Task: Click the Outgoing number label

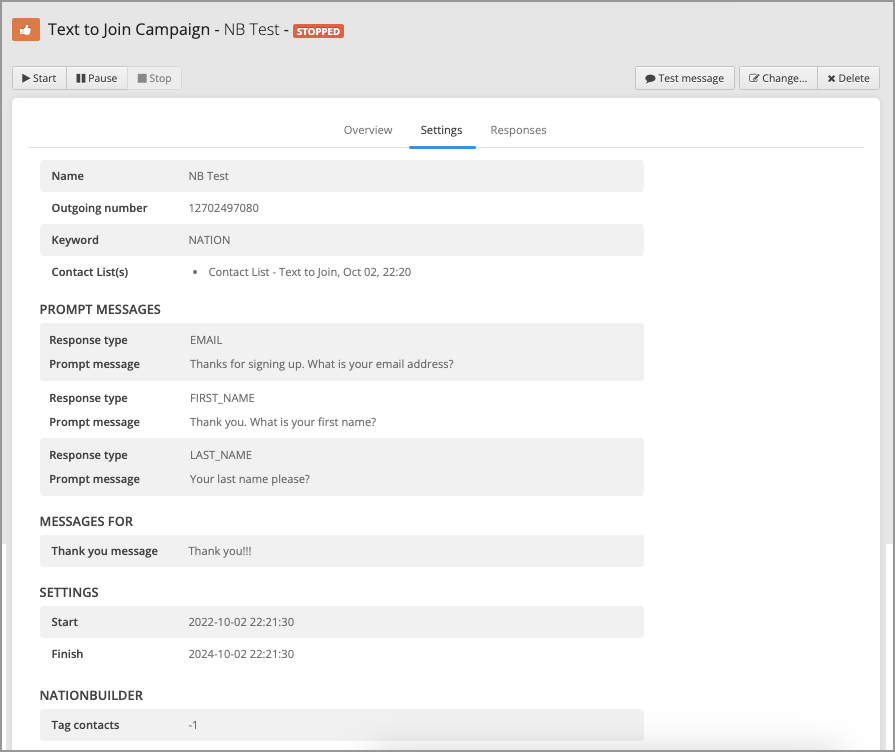Action: 99,208
